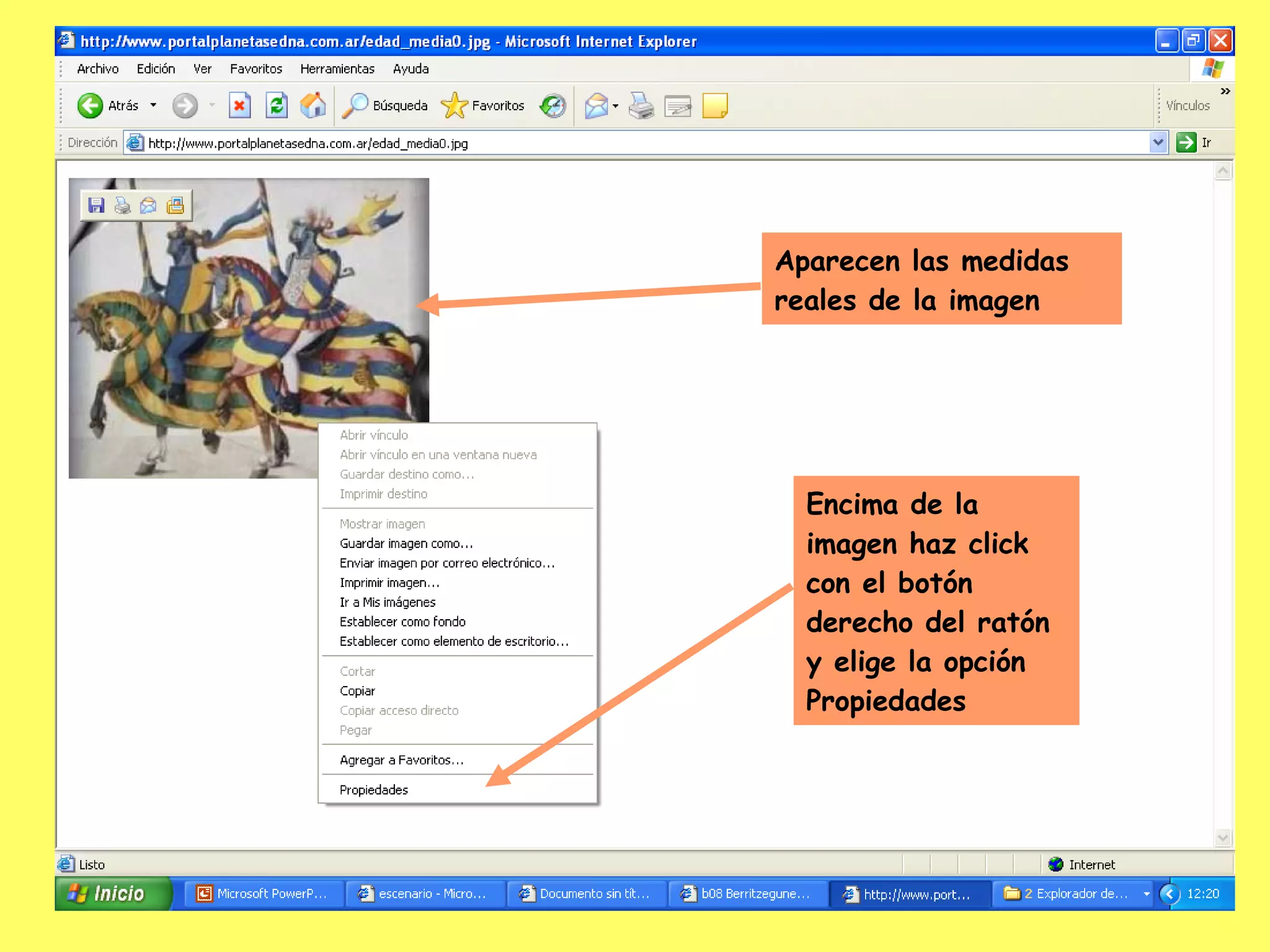Viewport: 1270px width, 952px height.
Task: Open the address bar dropdown arrow
Action: pos(1158,143)
